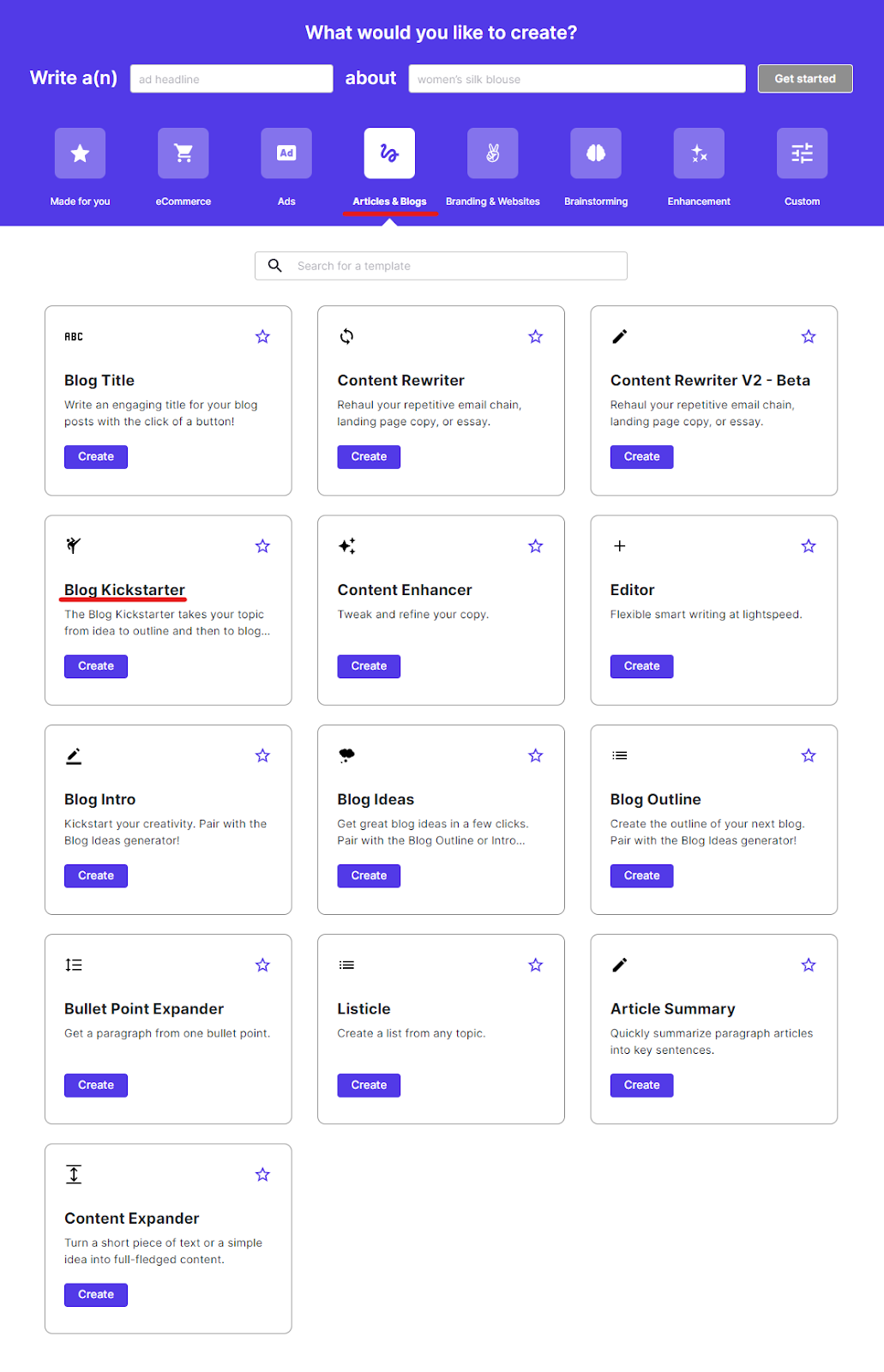Image resolution: width=884 pixels, height=1372 pixels.
Task: Click the about topic input field
Action: click(577, 79)
